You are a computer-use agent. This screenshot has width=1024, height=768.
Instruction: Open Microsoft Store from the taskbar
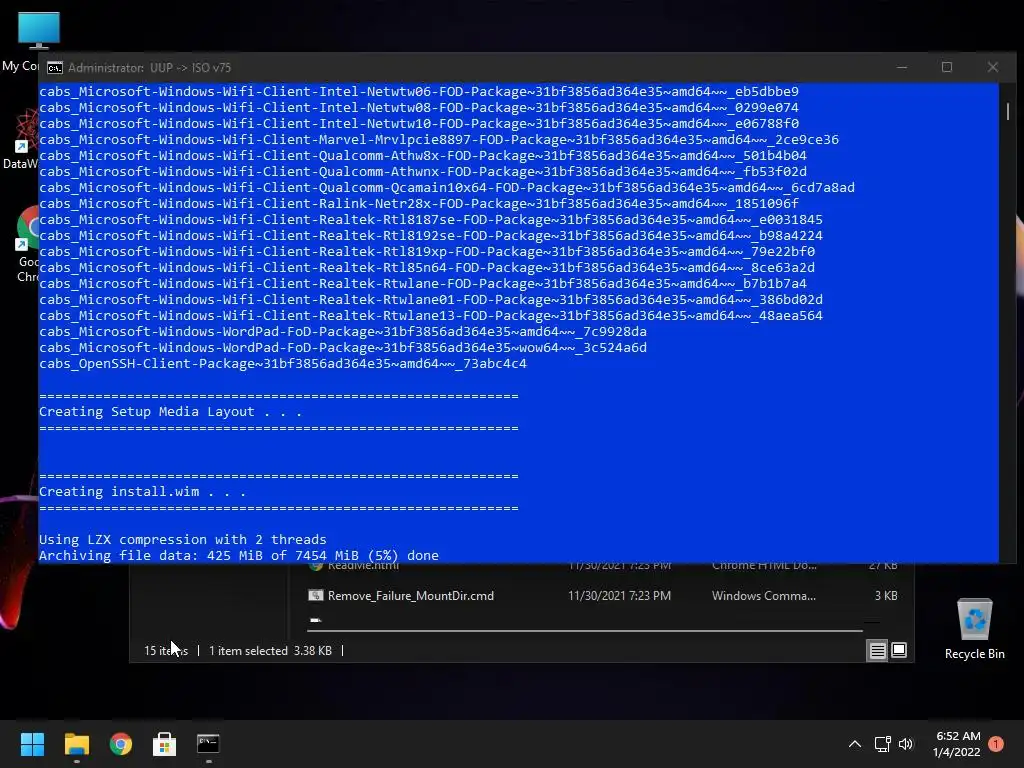[x=165, y=744]
